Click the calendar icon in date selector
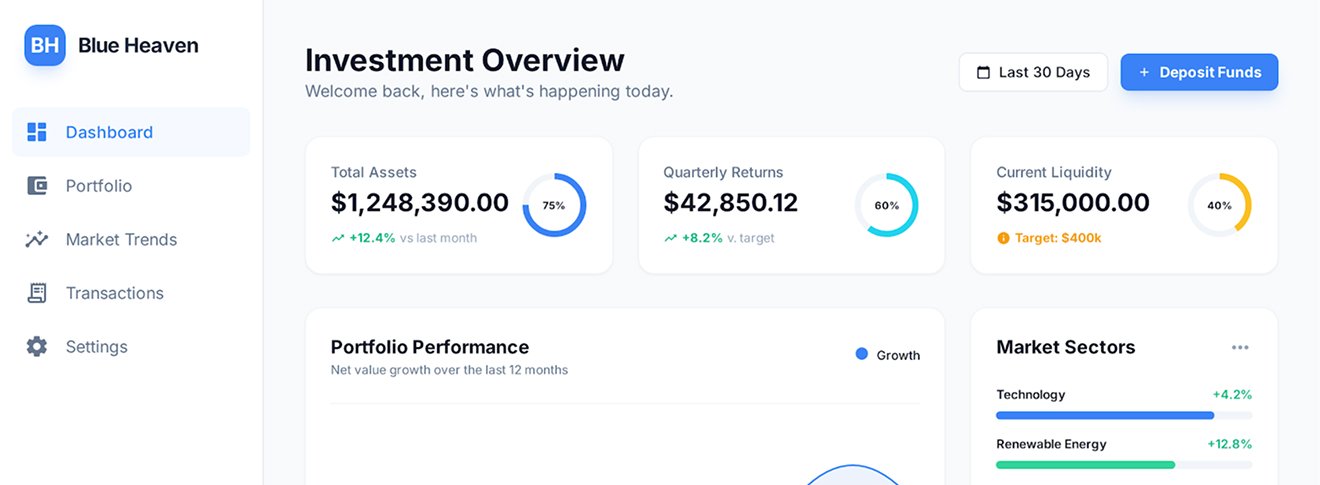The image size is (1320, 485). 983,73
